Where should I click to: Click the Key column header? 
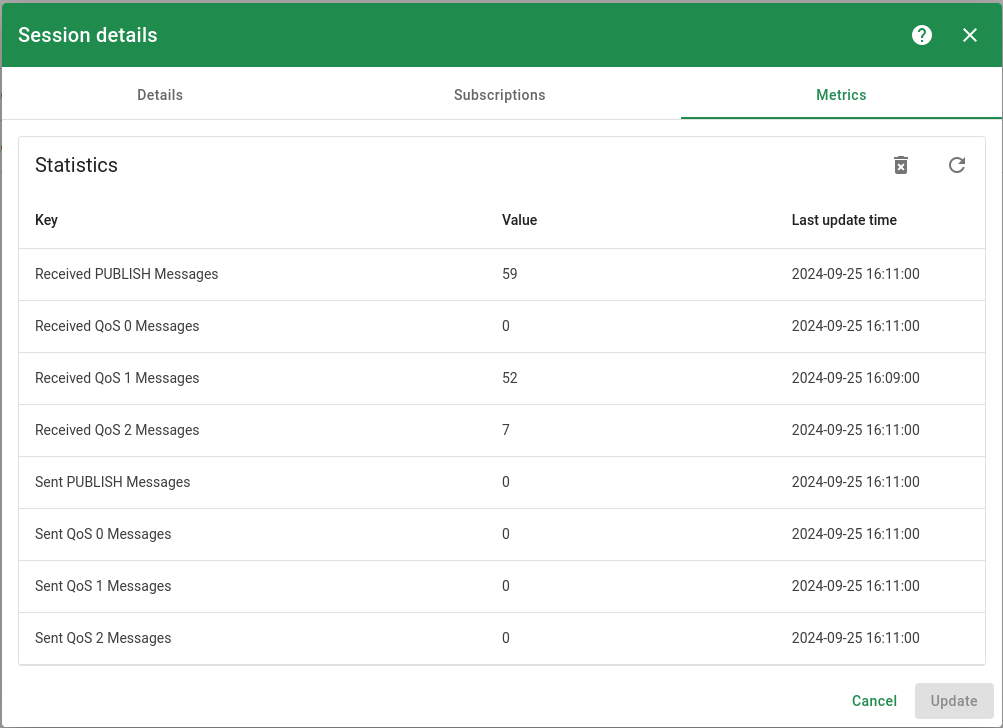(x=46, y=220)
